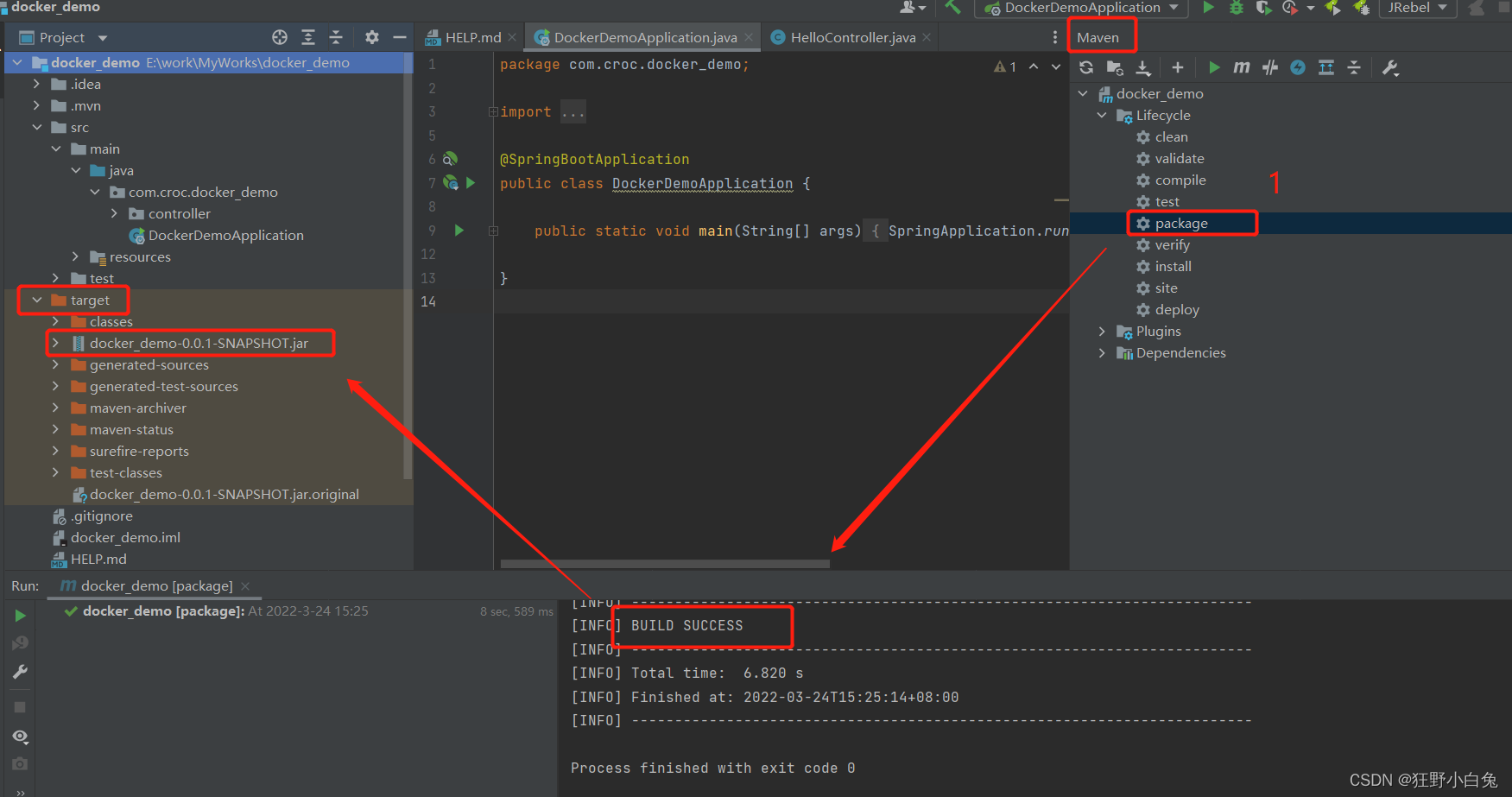Open editor tabs more-options menu
Image resolution: width=1512 pixels, height=797 pixels.
(1054, 37)
